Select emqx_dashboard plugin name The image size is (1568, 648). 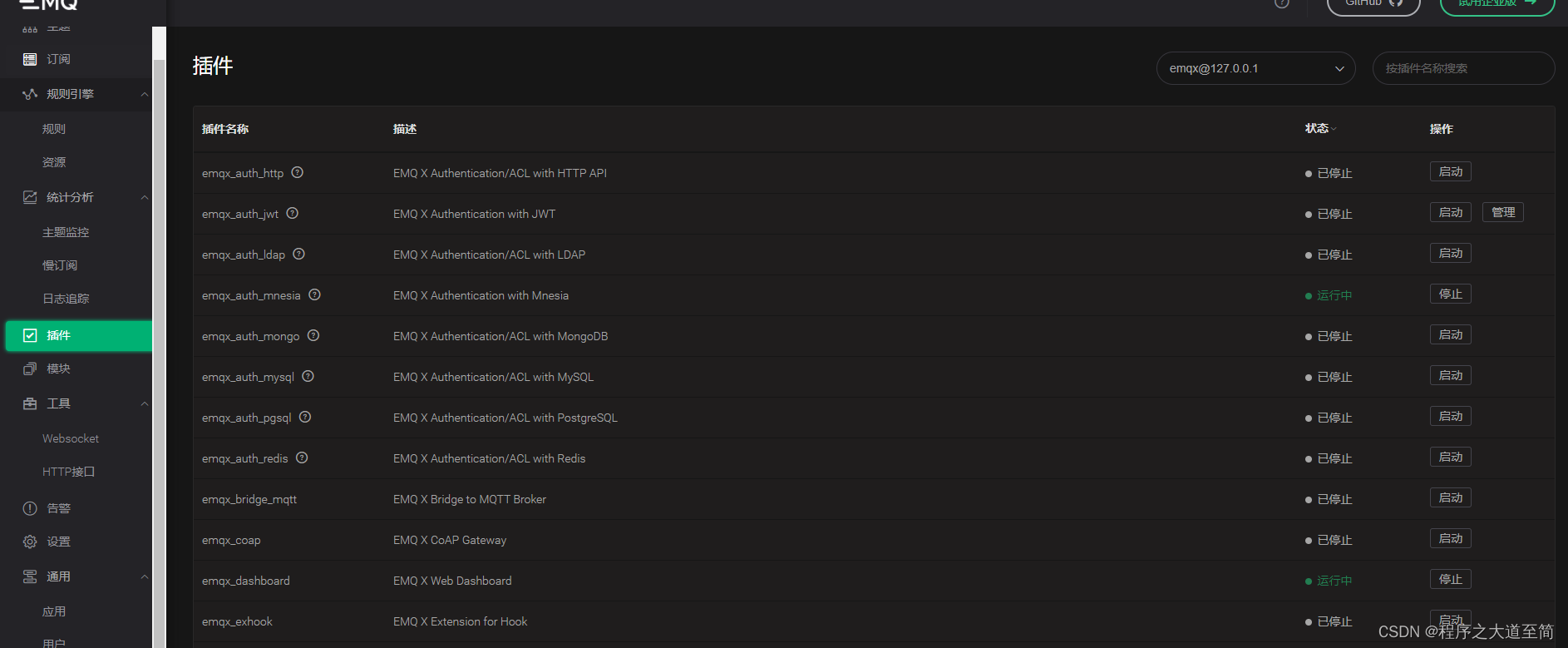(x=246, y=581)
